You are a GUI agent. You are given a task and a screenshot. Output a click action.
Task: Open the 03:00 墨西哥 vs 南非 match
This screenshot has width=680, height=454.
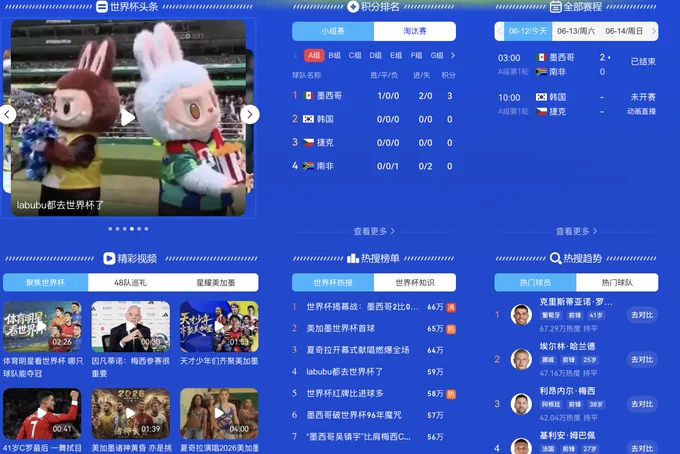click(576, 65)
